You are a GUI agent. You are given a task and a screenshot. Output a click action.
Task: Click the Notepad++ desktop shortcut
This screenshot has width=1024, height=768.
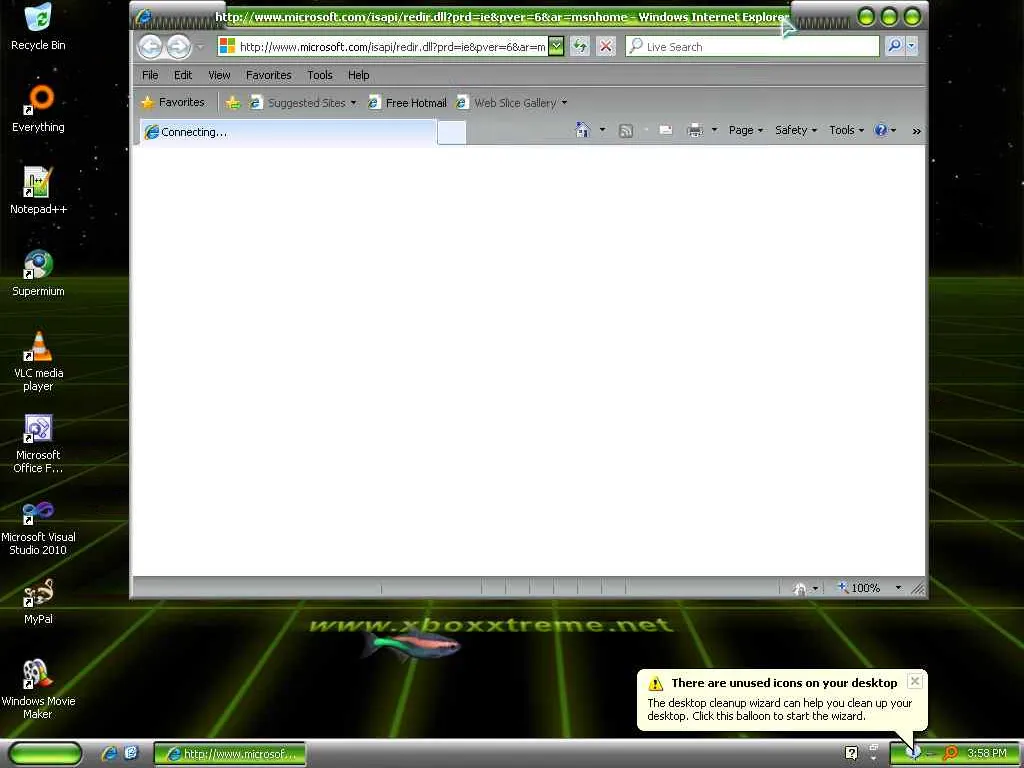(38, 191)
